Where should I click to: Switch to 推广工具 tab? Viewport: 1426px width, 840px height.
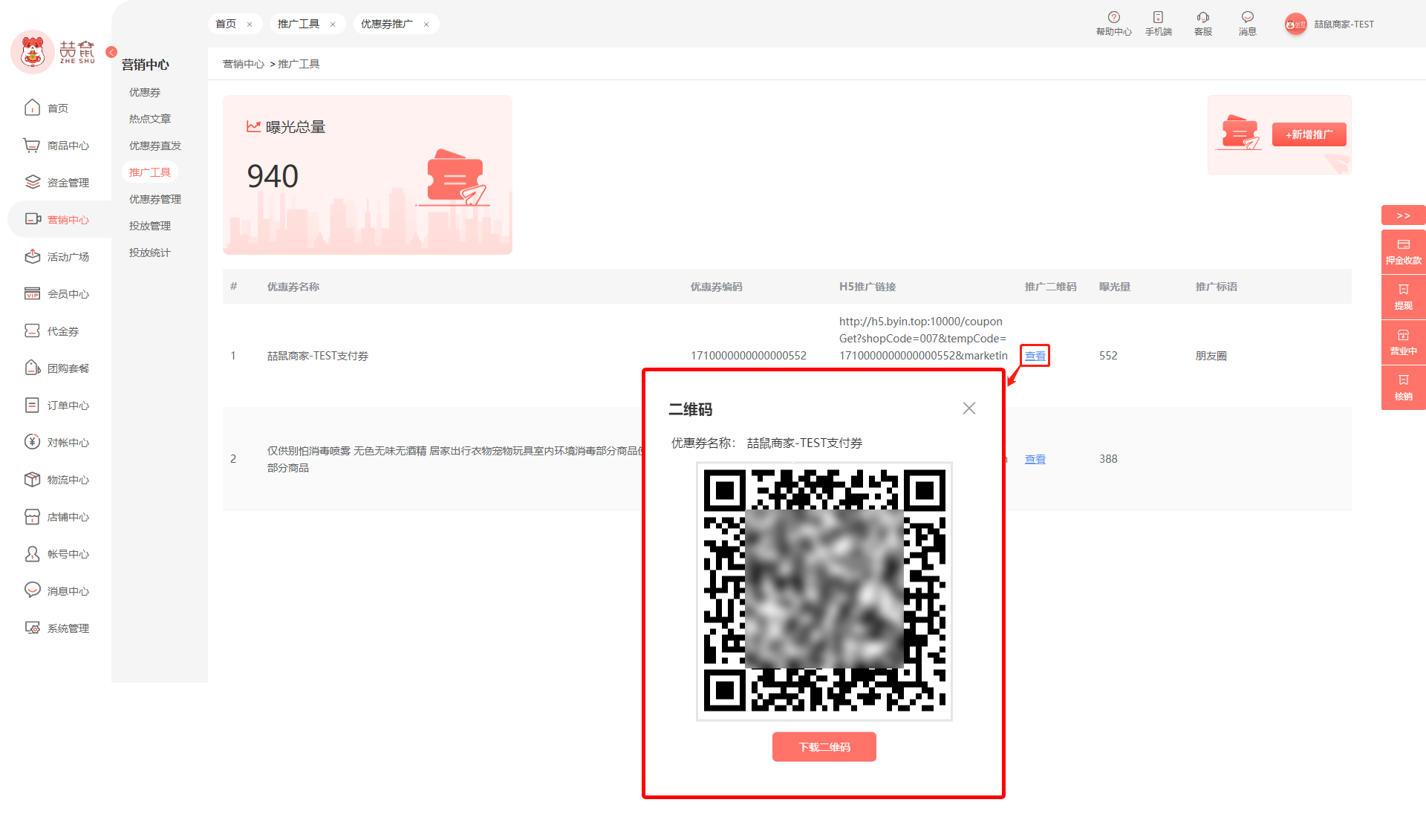(x=298, y=24)
